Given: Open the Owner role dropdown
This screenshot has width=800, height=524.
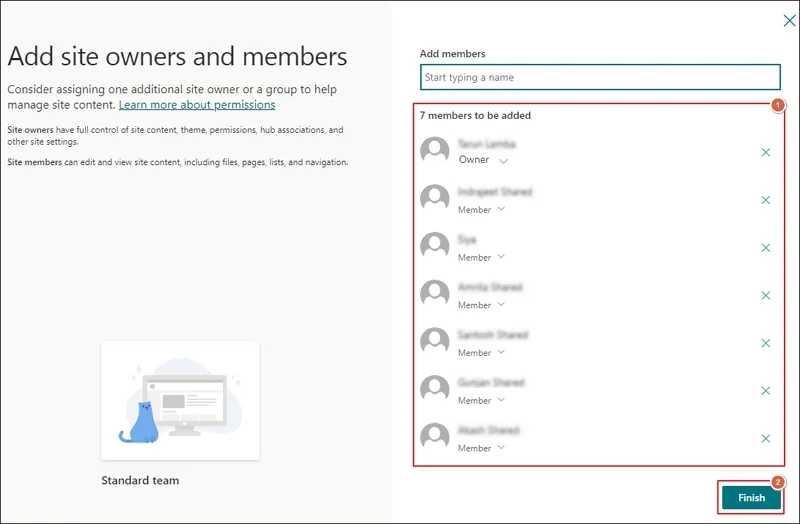Looking at the screenshot, I should 483,160.
